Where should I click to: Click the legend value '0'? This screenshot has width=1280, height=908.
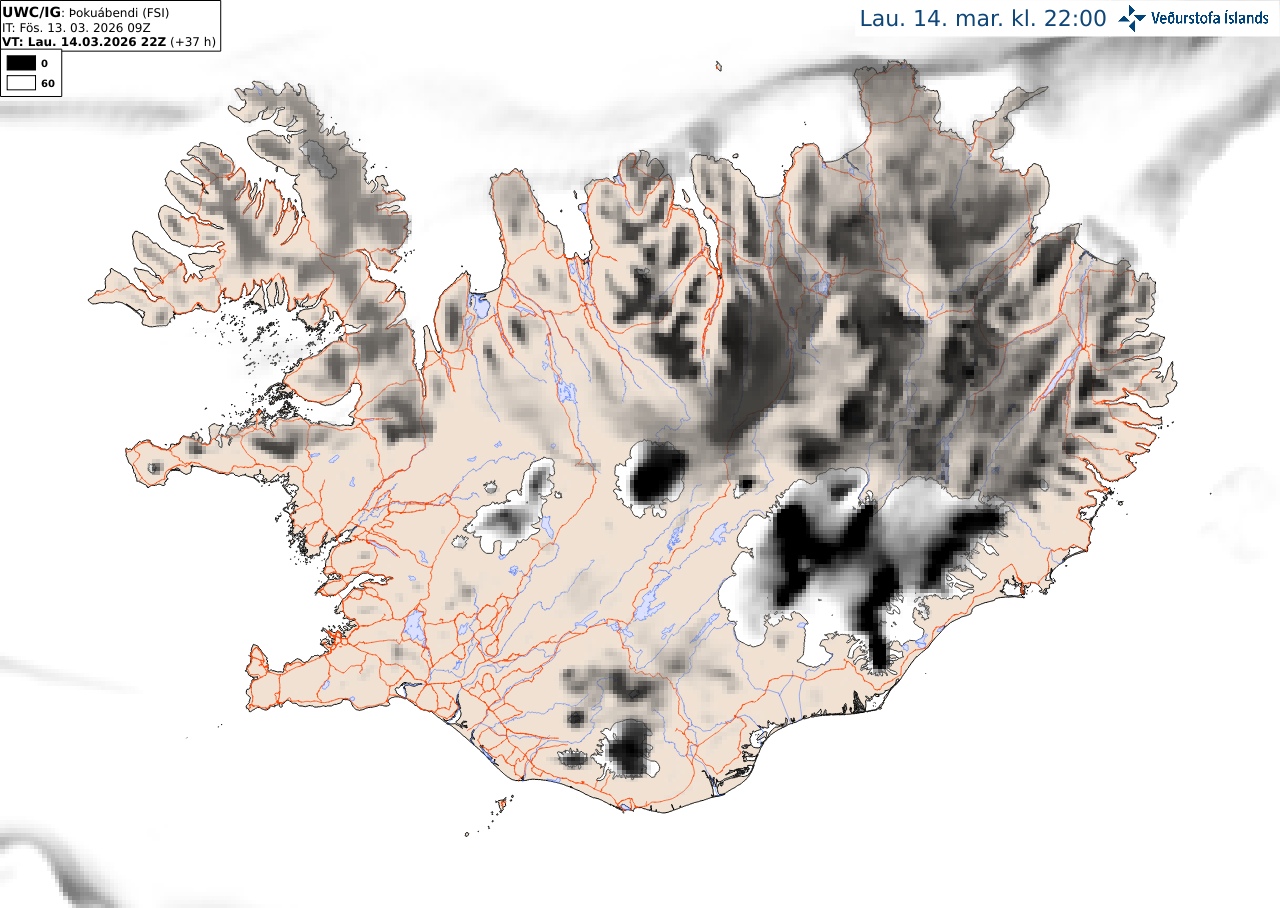tap(44, 63)
